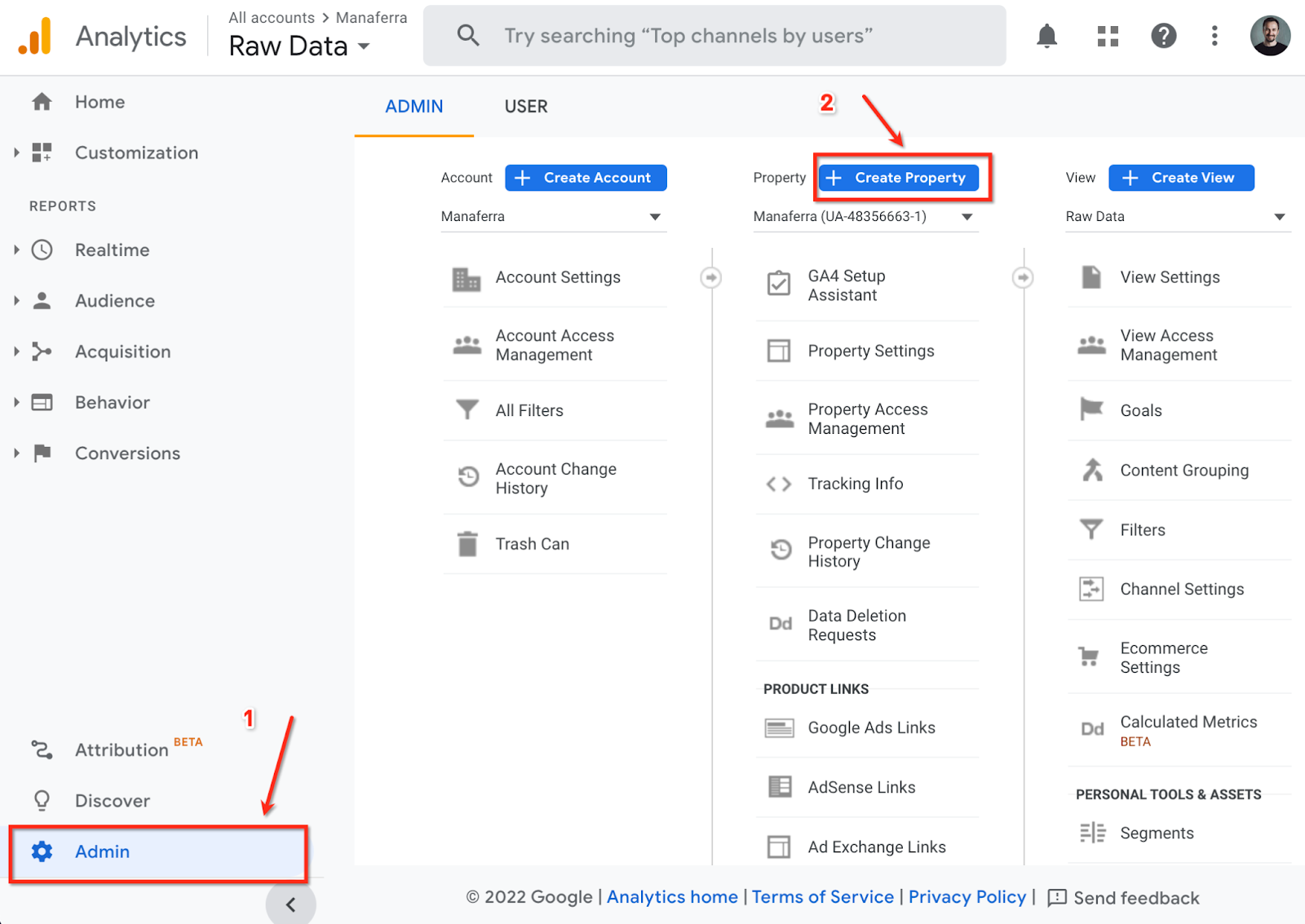Click the AdSense Links icon
Image resolution: width=1305 pixels, height=924 pixels.
pyautogui.click(x=780, y=787)
